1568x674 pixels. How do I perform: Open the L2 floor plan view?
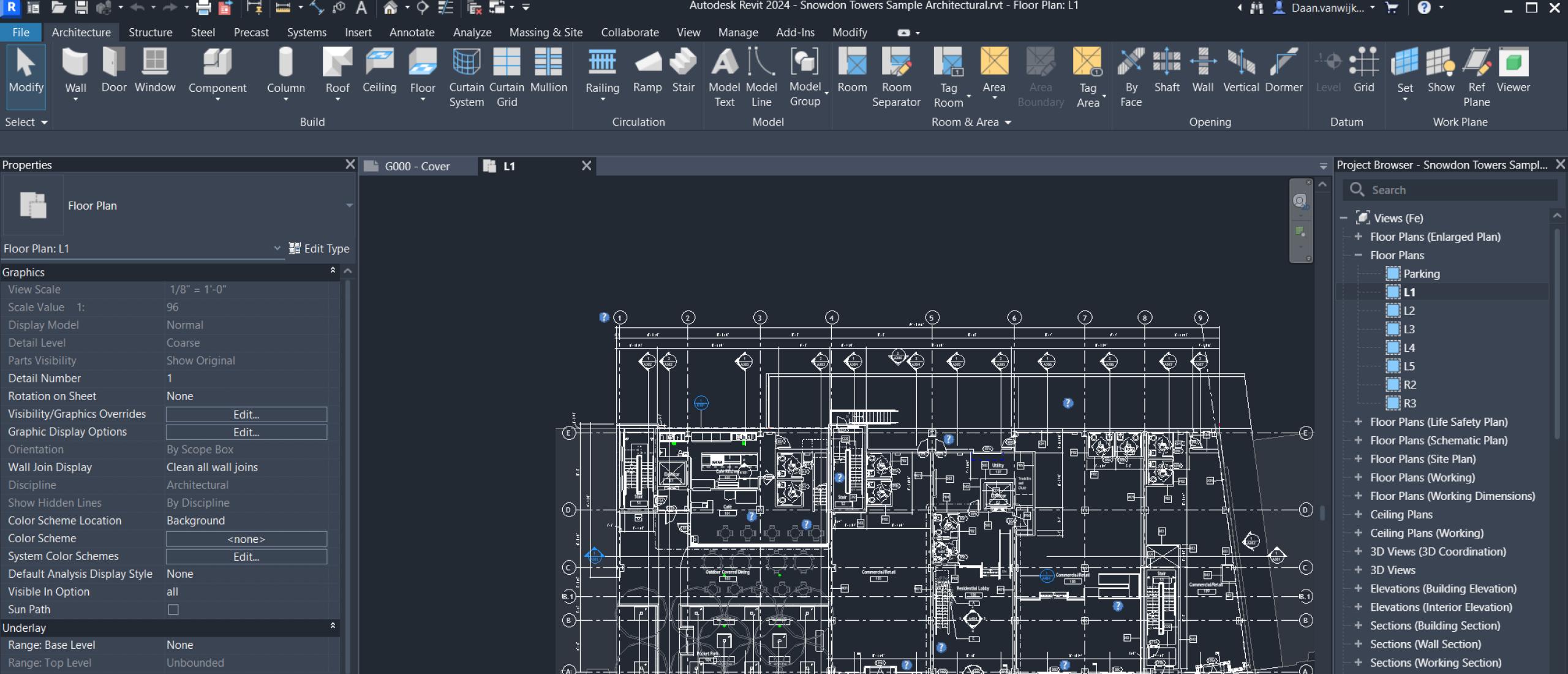point(1409,311)
